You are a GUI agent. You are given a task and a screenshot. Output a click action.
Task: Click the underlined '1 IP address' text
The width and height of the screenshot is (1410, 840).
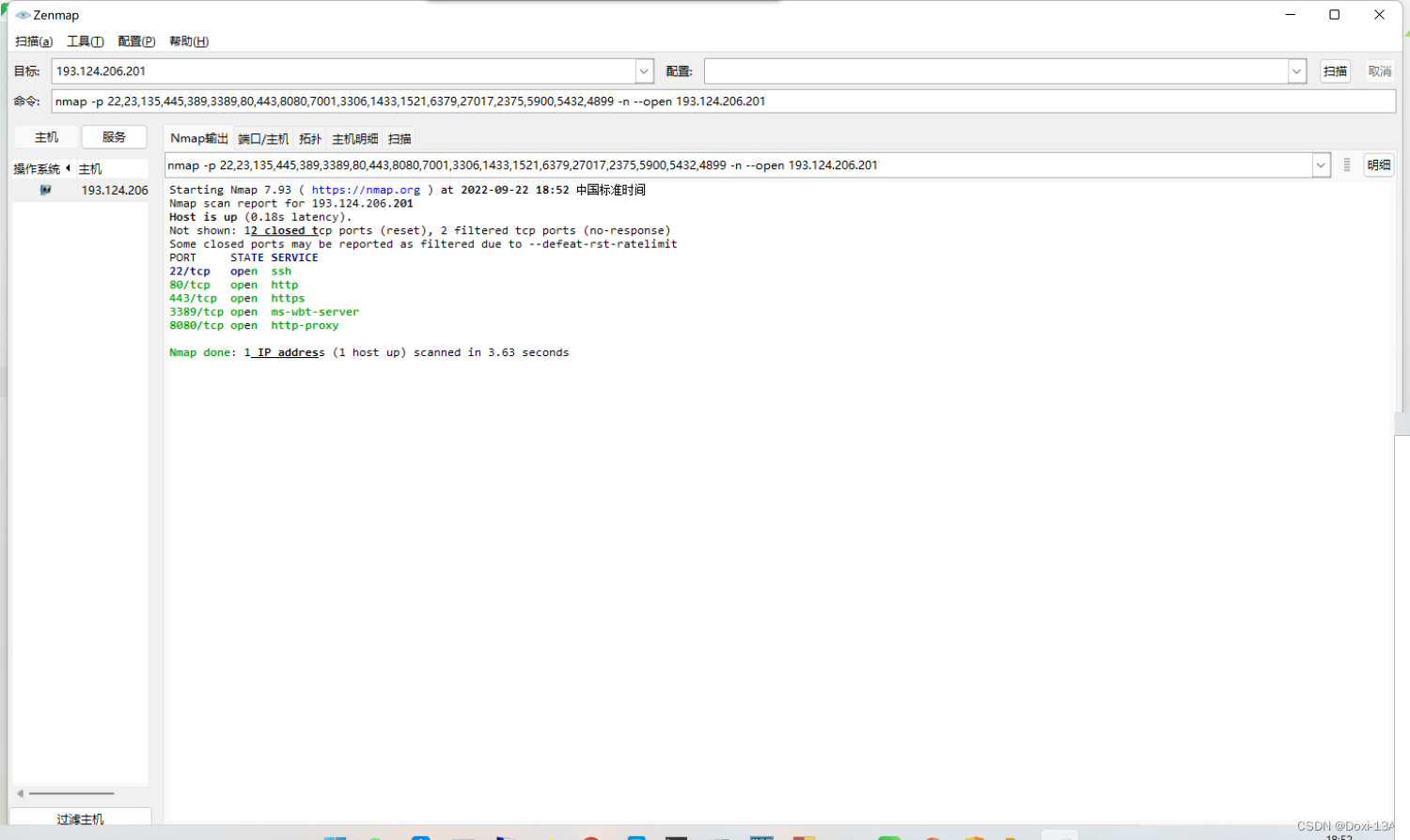coord(284,352)
